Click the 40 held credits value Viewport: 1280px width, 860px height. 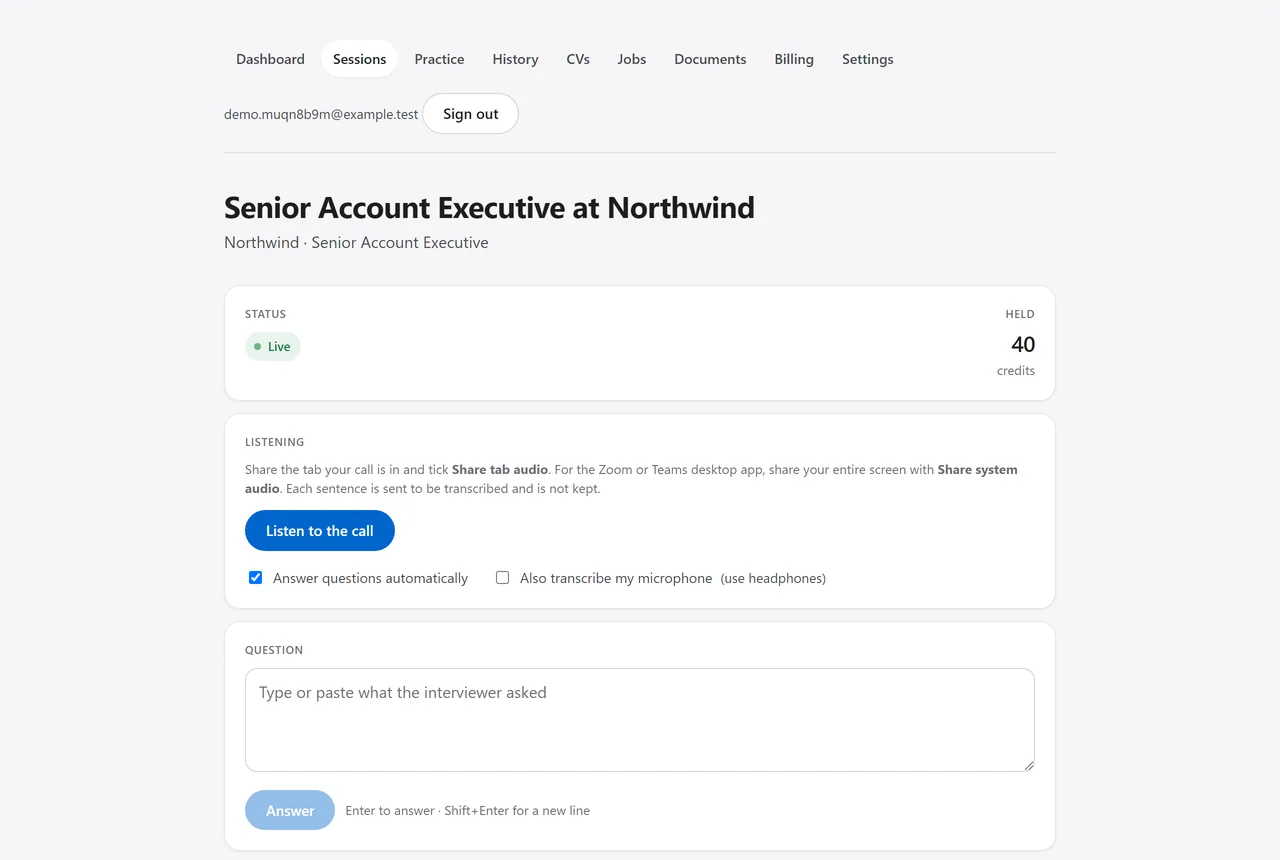coord(1023,345)
